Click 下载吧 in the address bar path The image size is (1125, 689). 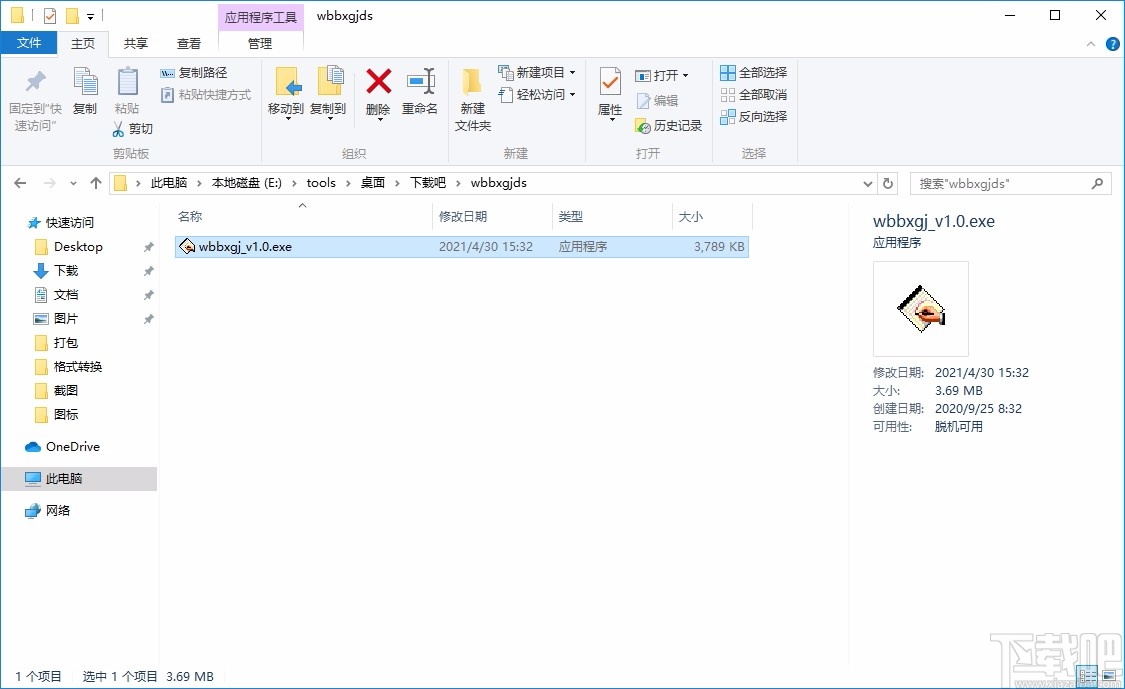tap(427, 183)
